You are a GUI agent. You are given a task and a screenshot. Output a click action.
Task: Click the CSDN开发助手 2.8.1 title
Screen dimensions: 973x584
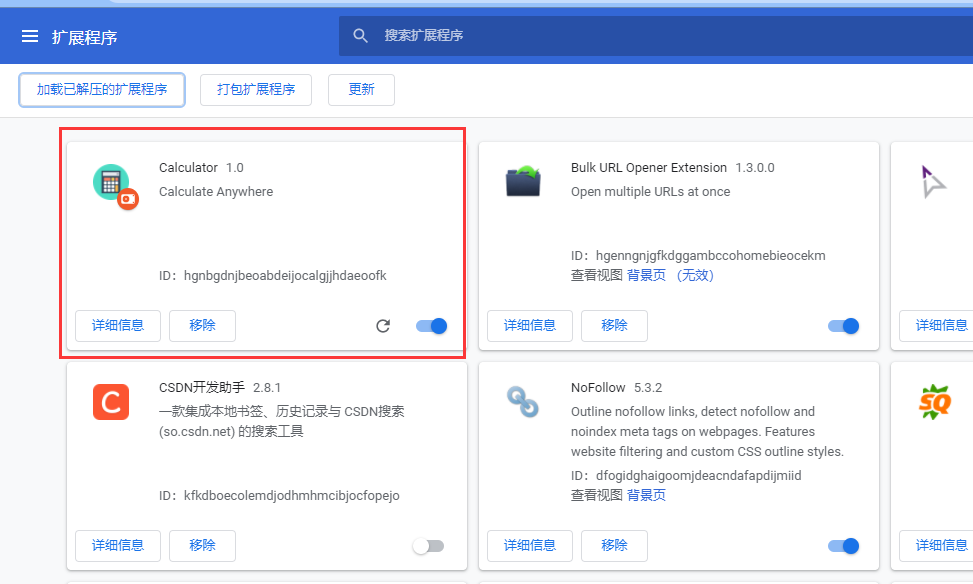pos(220,388)
